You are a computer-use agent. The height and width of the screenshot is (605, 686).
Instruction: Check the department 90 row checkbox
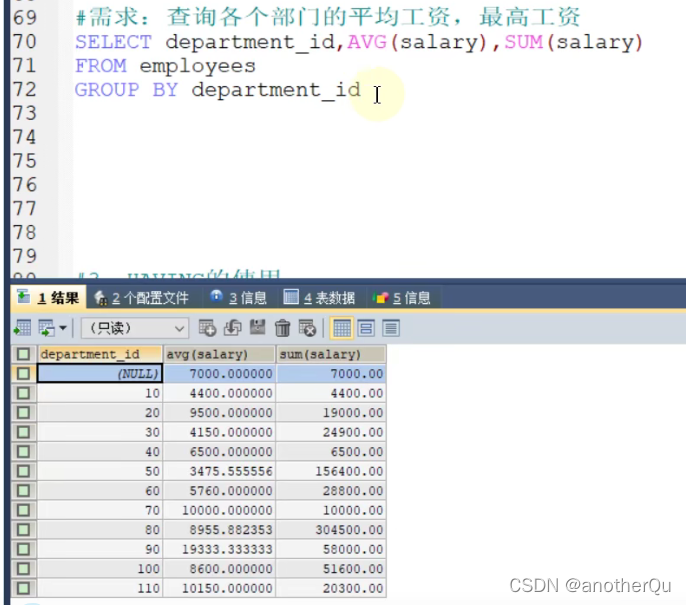[24, 549]
